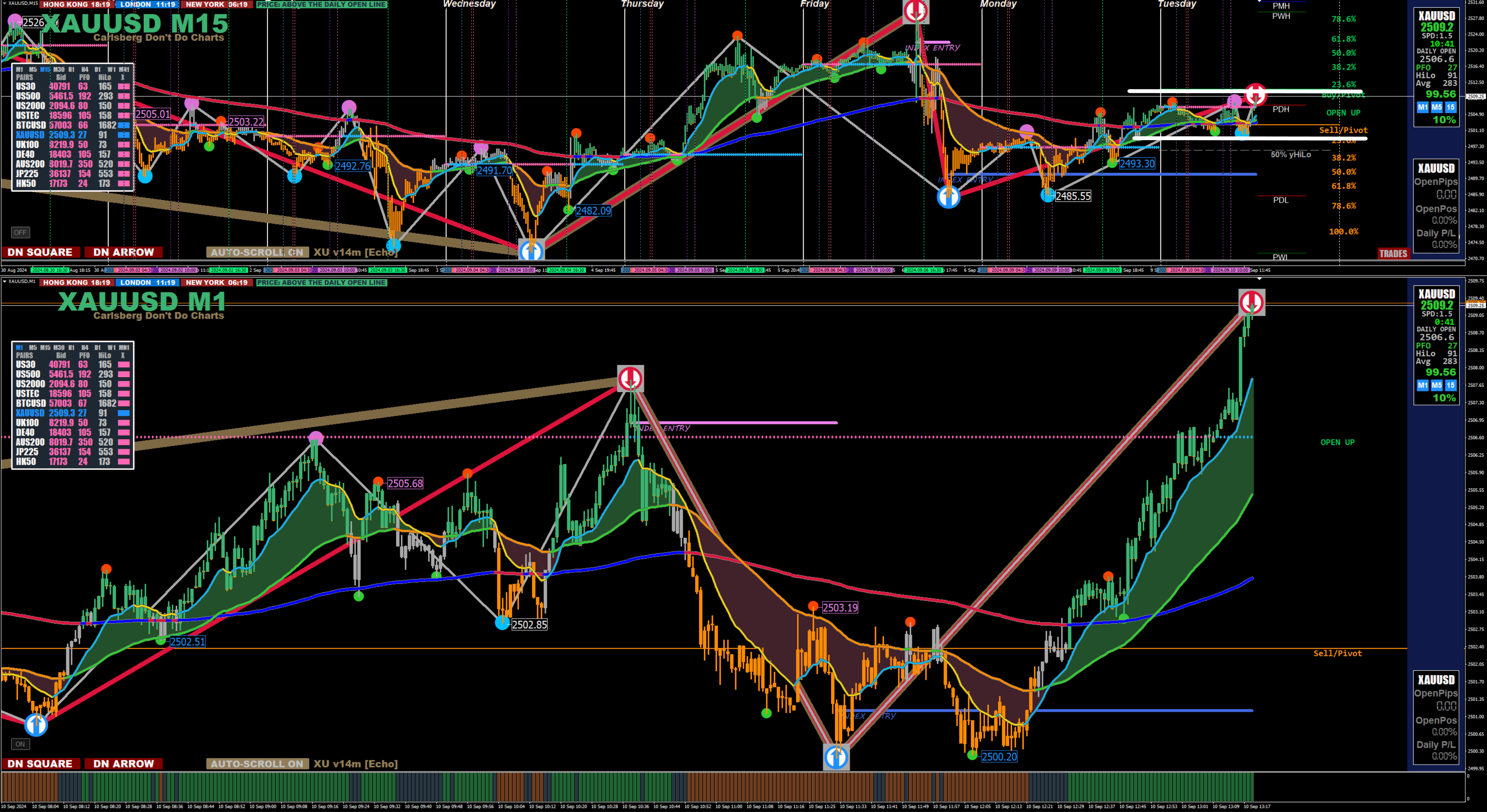Open XAUUSD,M15 chart dropdown triangle
Viewport: 1487px width, 812px height.
pyautogui.click(x=4, y=3)
